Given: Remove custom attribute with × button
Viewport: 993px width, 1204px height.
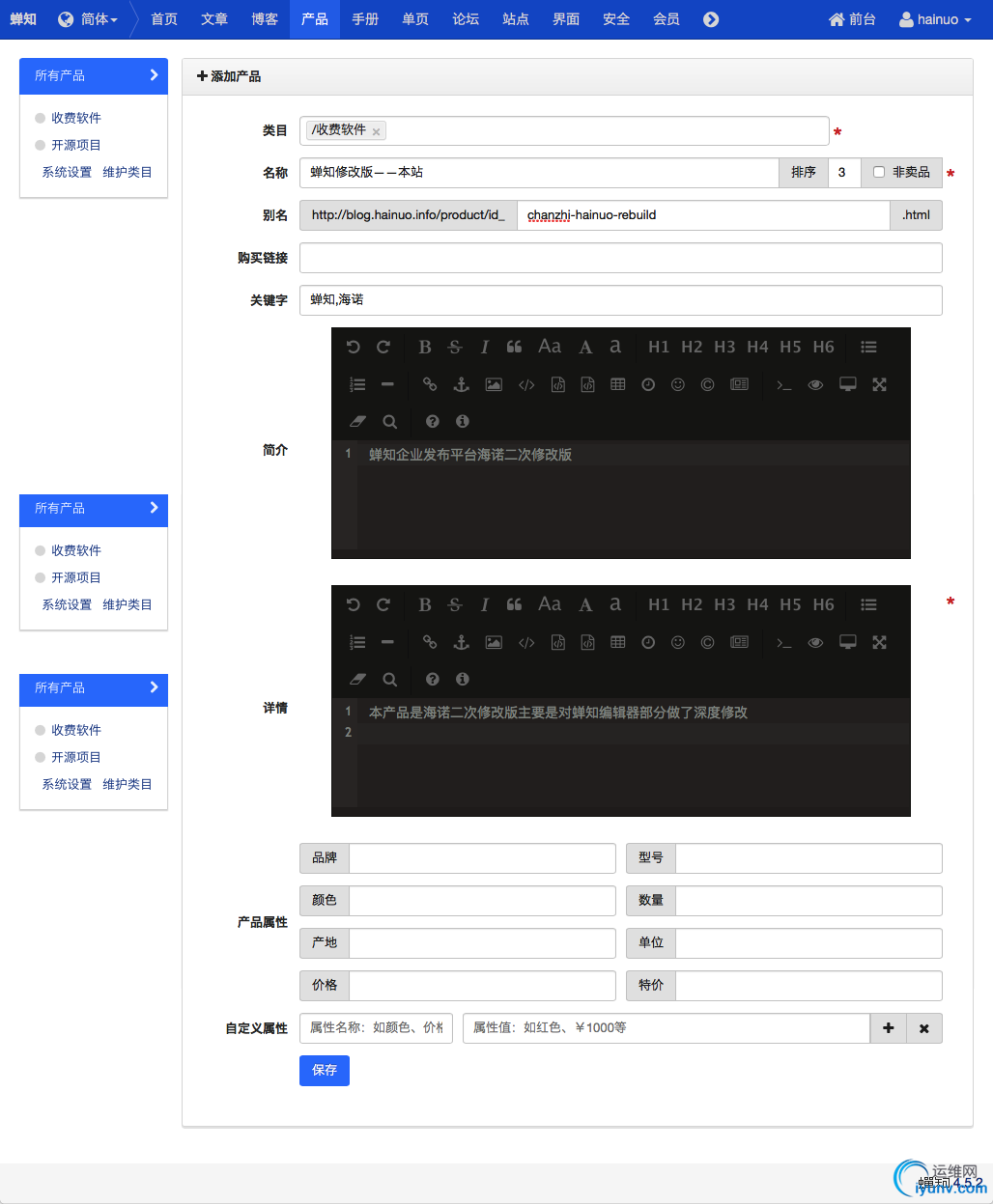Looking at the screenshot, I should coord(924,1028).
